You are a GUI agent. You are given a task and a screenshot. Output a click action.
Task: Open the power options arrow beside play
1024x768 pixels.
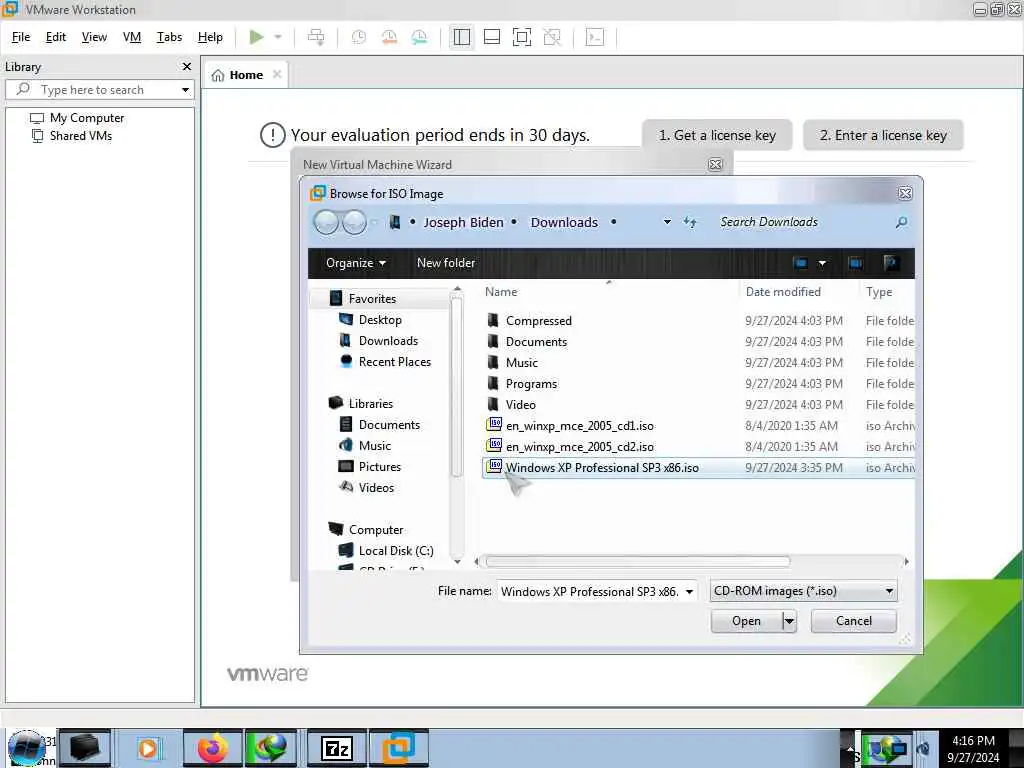pos(278,37)
